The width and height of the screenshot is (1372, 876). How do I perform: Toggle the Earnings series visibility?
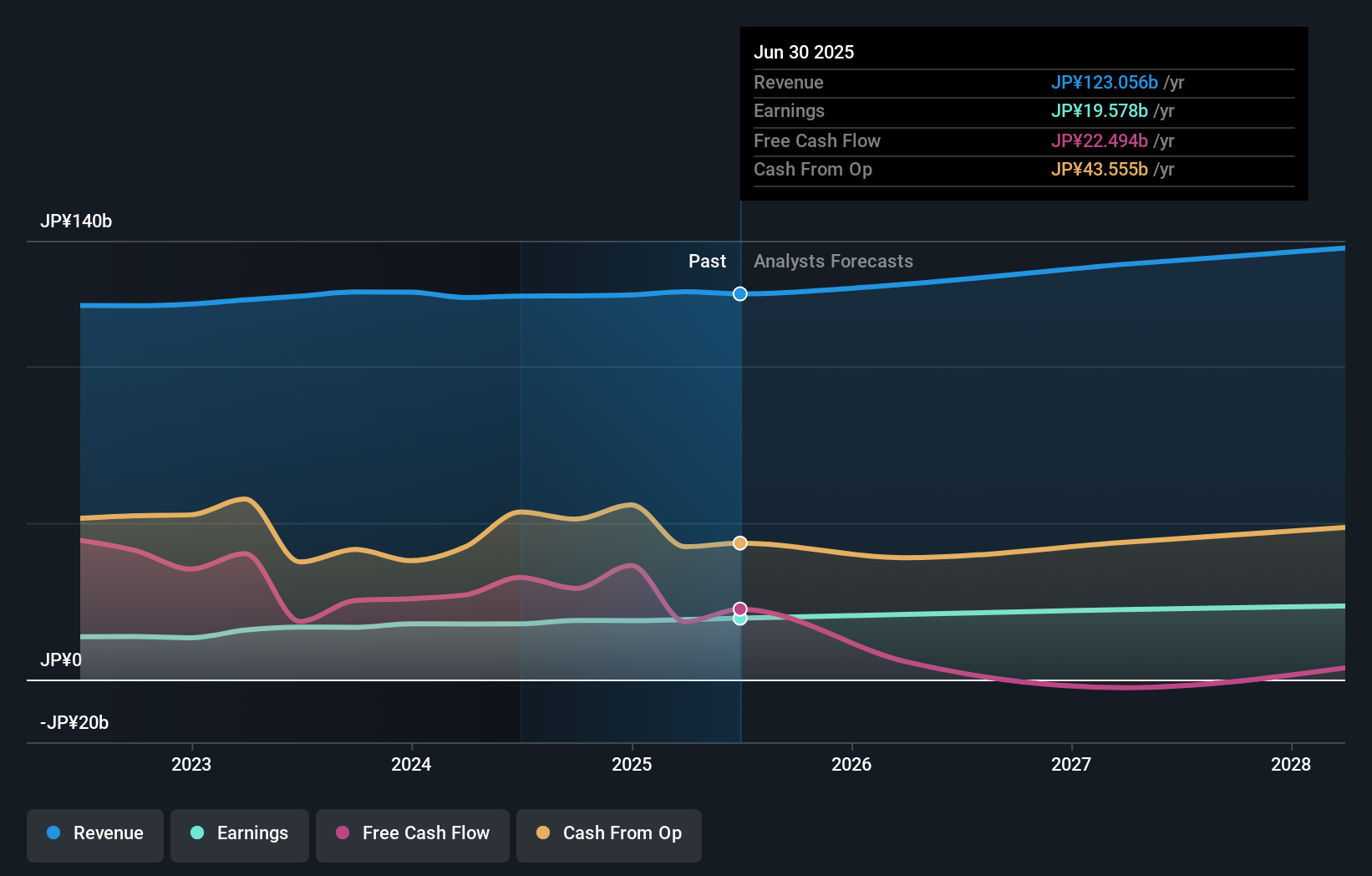pyautogui.click(x=240, y=833)
